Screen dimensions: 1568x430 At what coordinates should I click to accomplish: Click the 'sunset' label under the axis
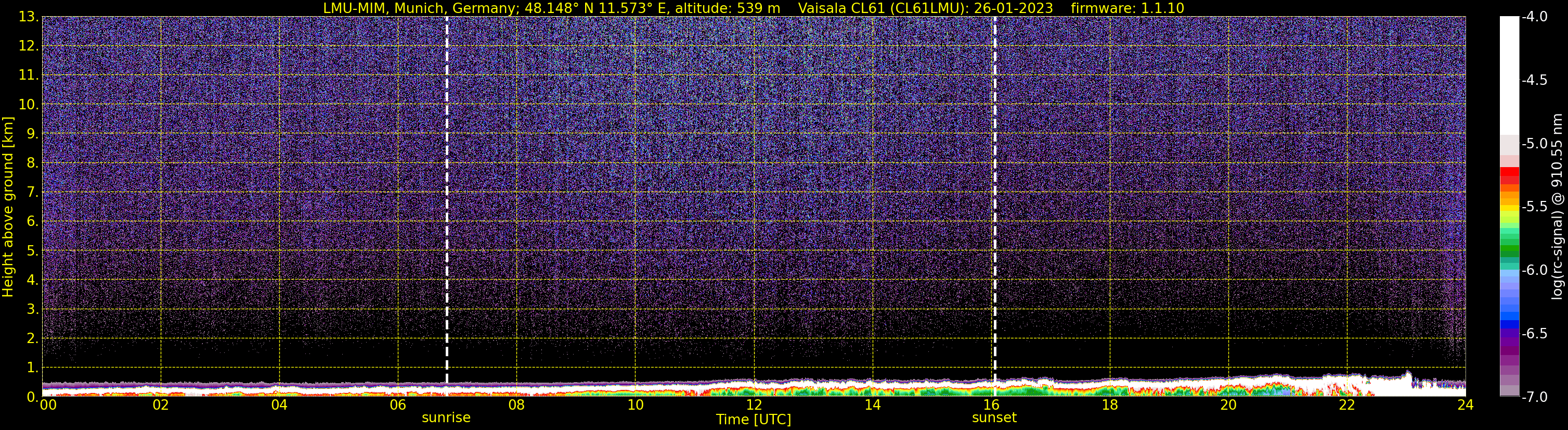coord(994,418)
